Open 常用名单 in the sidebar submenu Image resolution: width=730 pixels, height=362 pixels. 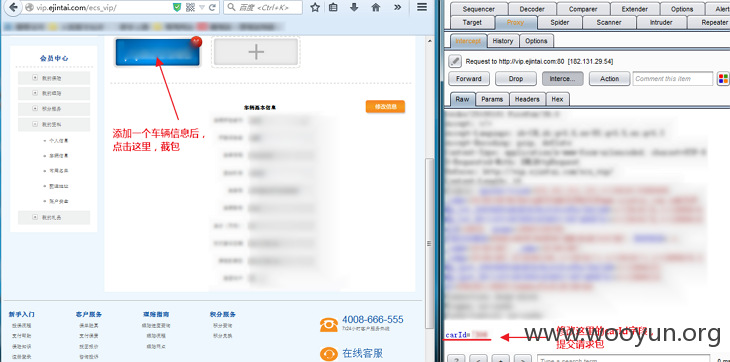59,171
